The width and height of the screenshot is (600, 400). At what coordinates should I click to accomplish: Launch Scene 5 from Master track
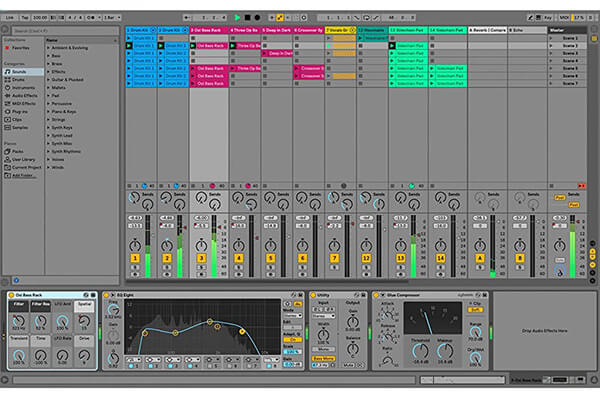point(551,69)
